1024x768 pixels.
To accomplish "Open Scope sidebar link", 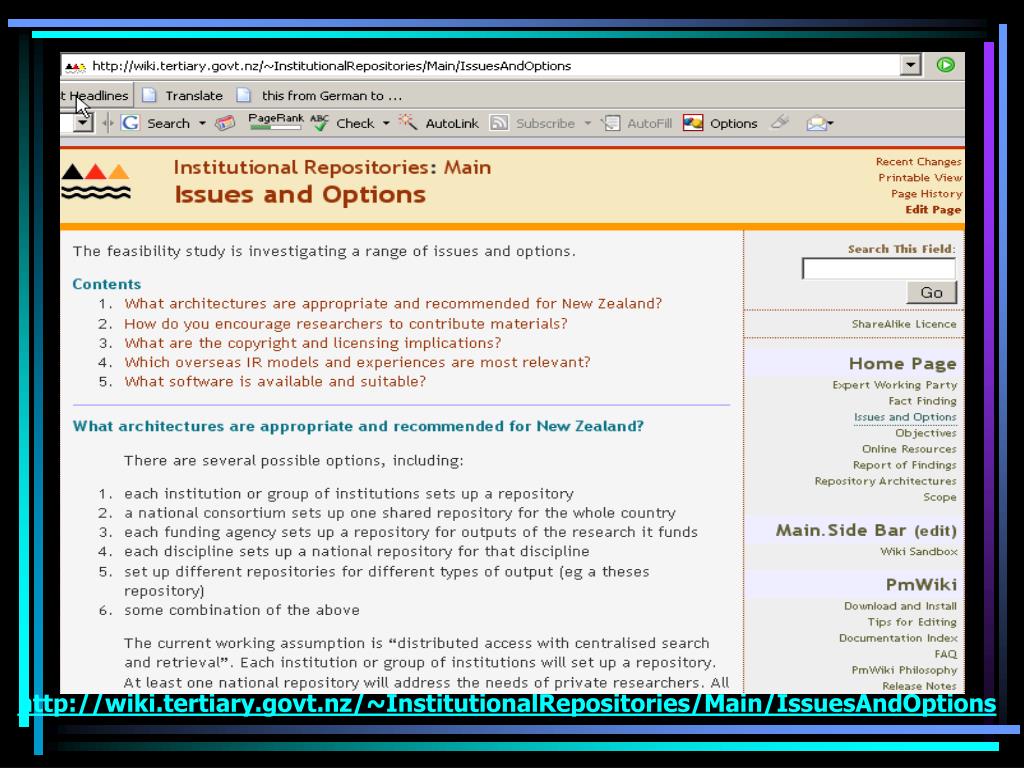I will pyautogui.click(x=940, y=497).
